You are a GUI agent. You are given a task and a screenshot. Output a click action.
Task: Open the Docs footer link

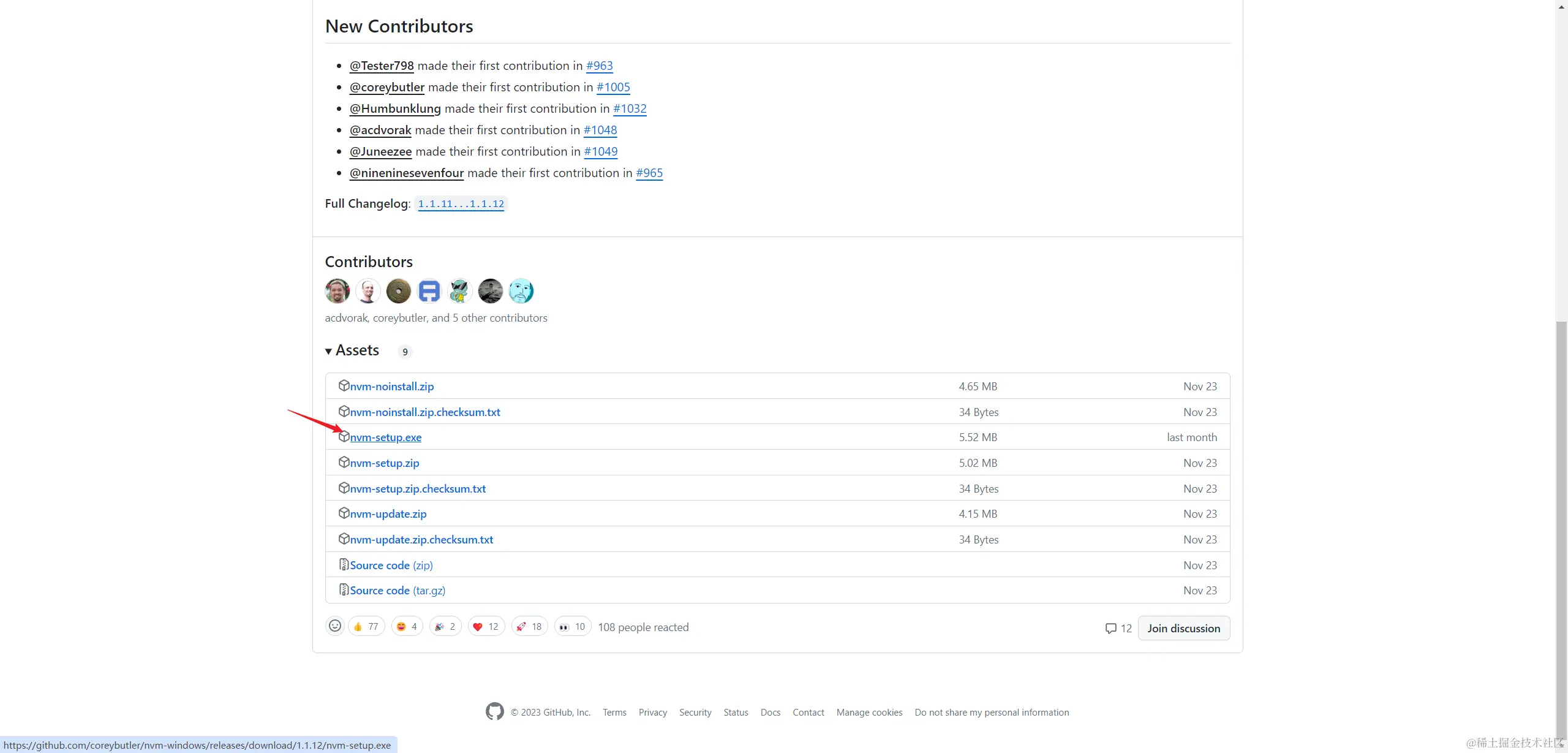pos(771,712)
